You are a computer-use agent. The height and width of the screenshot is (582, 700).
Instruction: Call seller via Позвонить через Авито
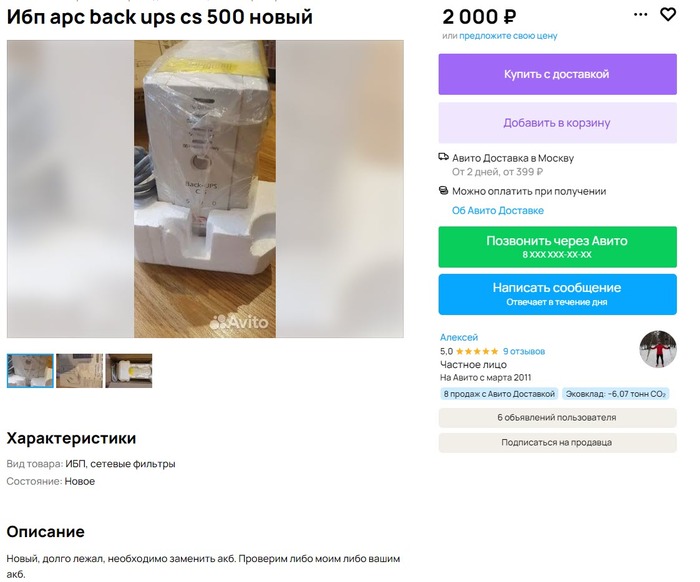click(x=557, y=247)
